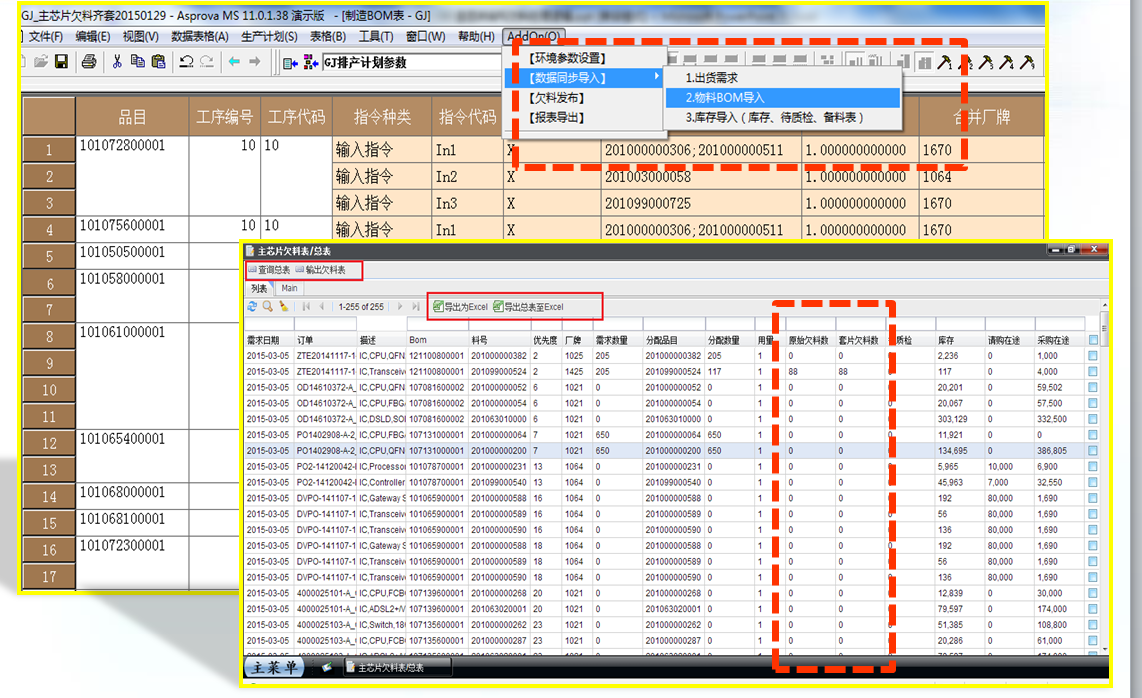The image size is (1142, 698).
Task: Click the Redo toolbar icon
Action: click(207, 62)
